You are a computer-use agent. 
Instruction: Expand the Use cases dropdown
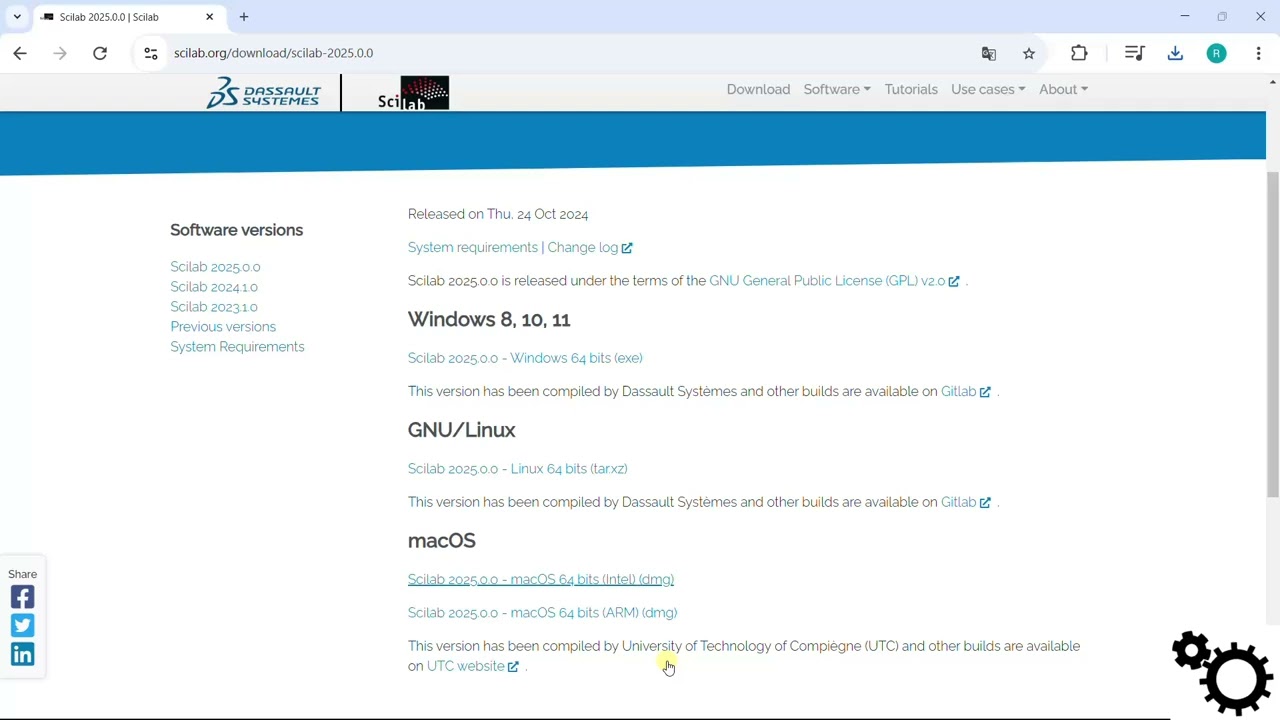pos(988,89)
